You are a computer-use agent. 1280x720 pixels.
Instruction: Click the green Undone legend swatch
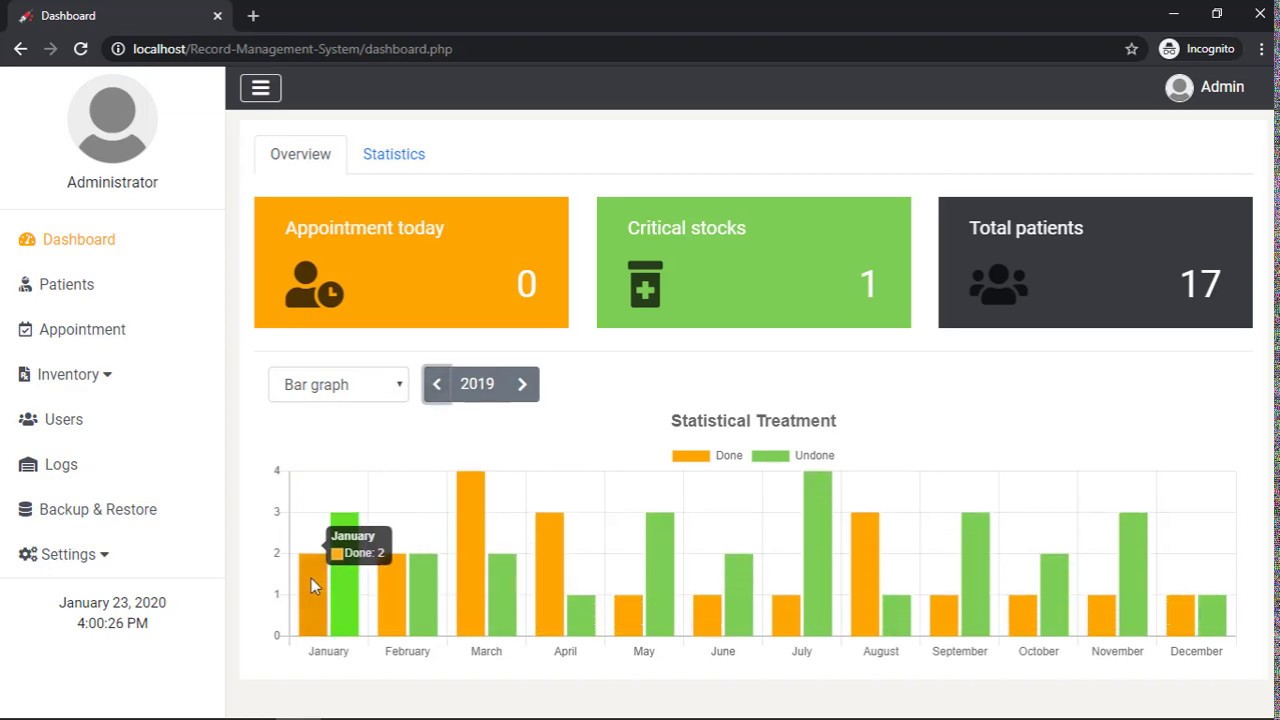(x=770, y=456)
